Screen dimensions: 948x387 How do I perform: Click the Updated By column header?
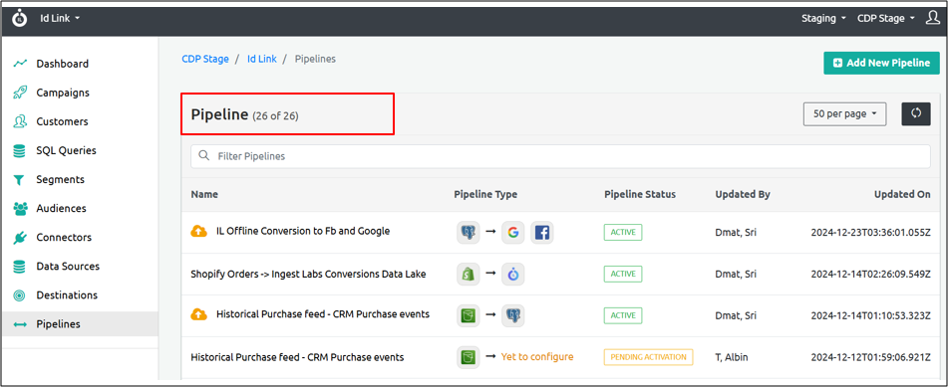point(742,195)
